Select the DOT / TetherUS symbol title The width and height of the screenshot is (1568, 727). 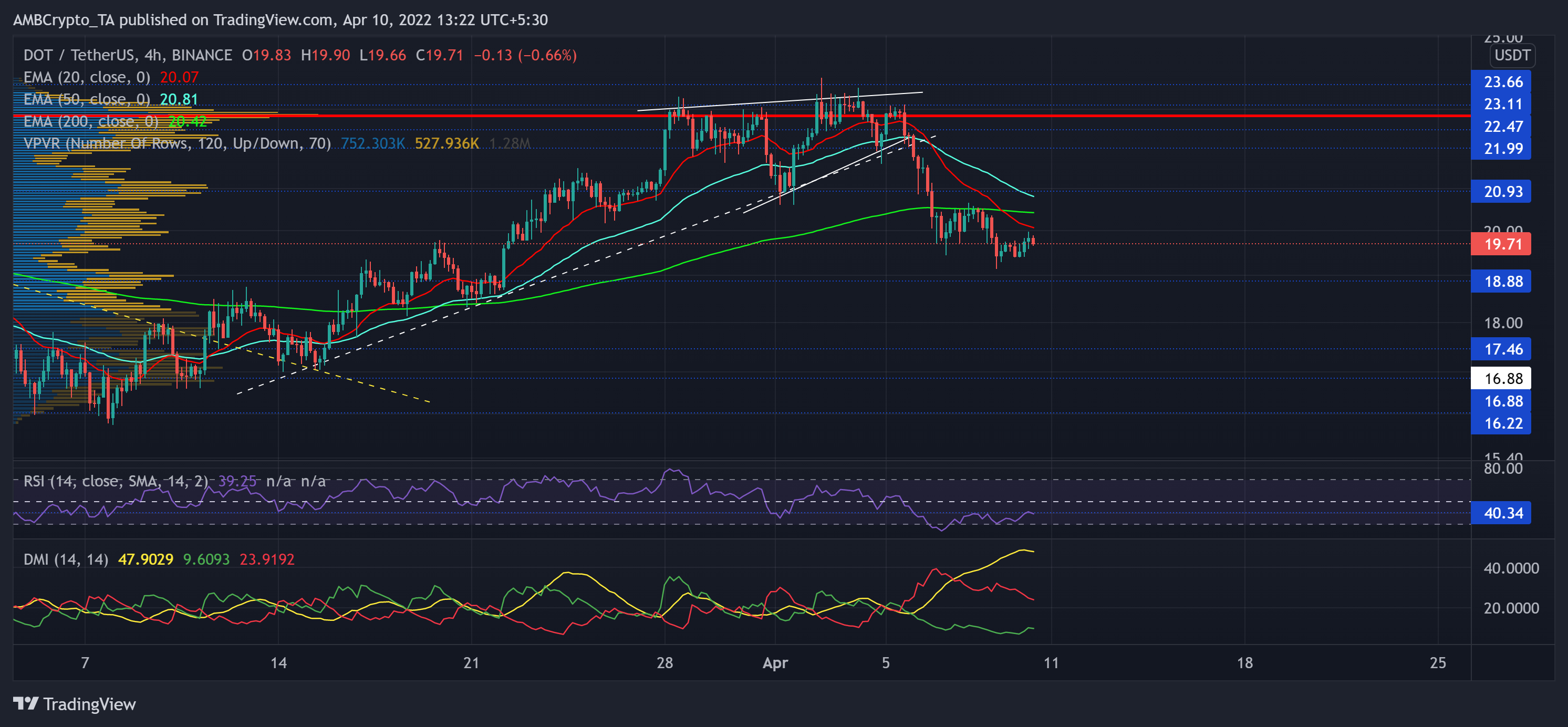(x=127, y=55)
